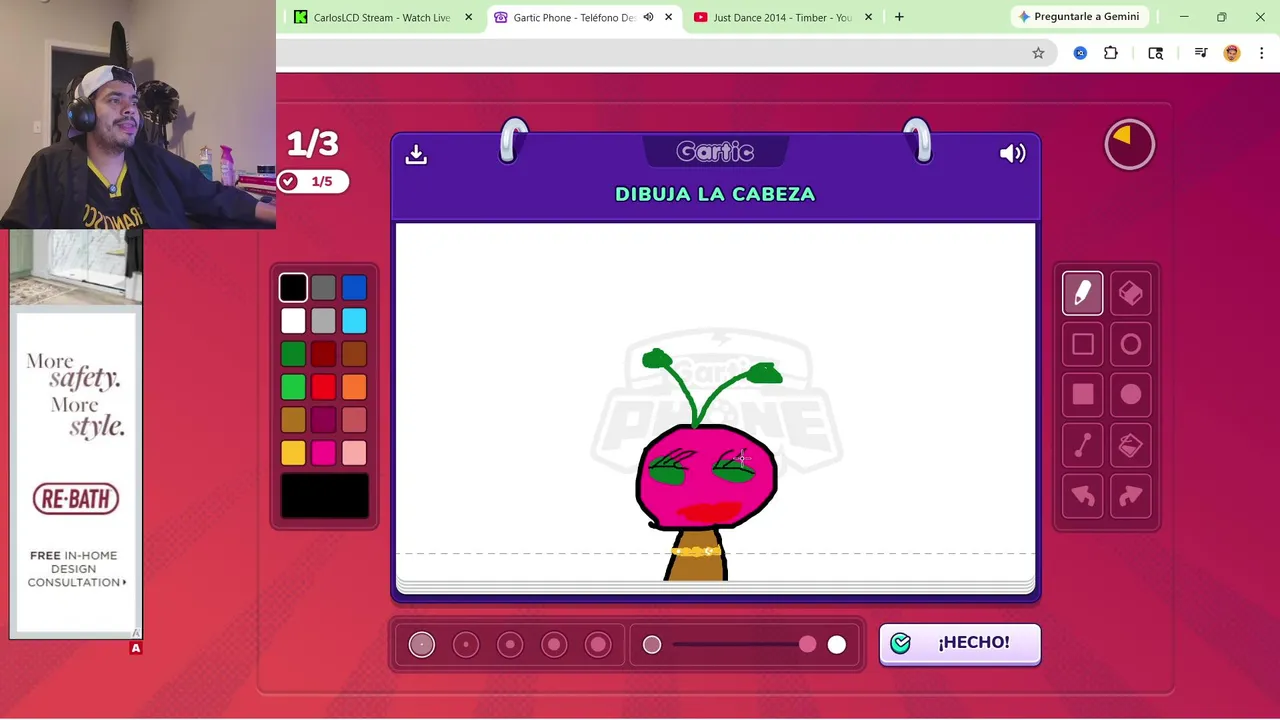This screenshot has width=1280, height=720.
Task: Open the browser extensions puzzle icon
Action: coord(1111,53)
